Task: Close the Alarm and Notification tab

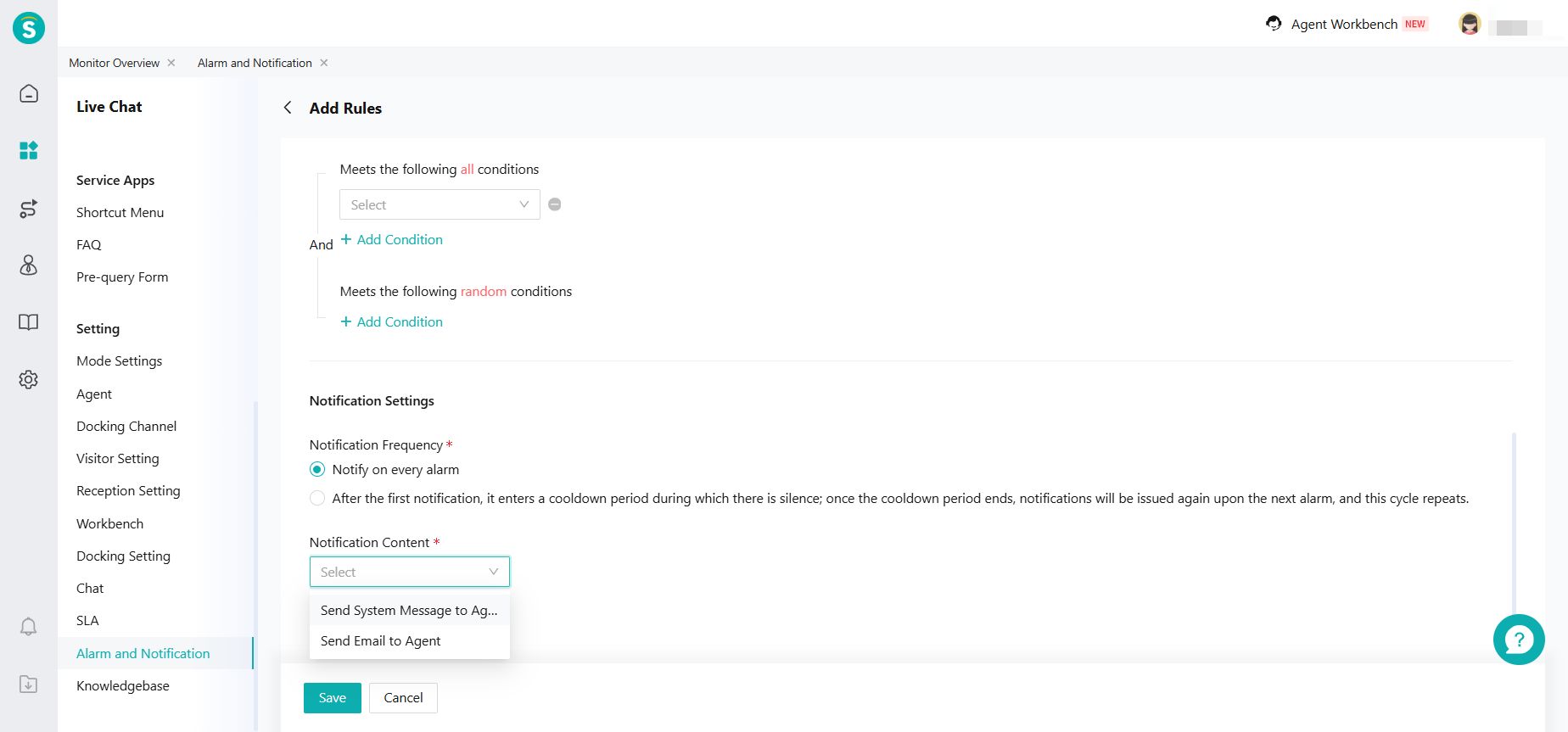Action: point(324,63)
